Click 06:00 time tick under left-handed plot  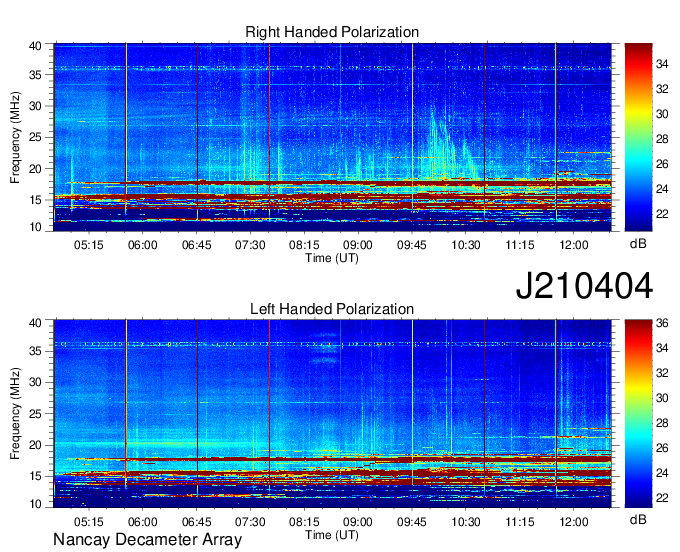(143, 522)
